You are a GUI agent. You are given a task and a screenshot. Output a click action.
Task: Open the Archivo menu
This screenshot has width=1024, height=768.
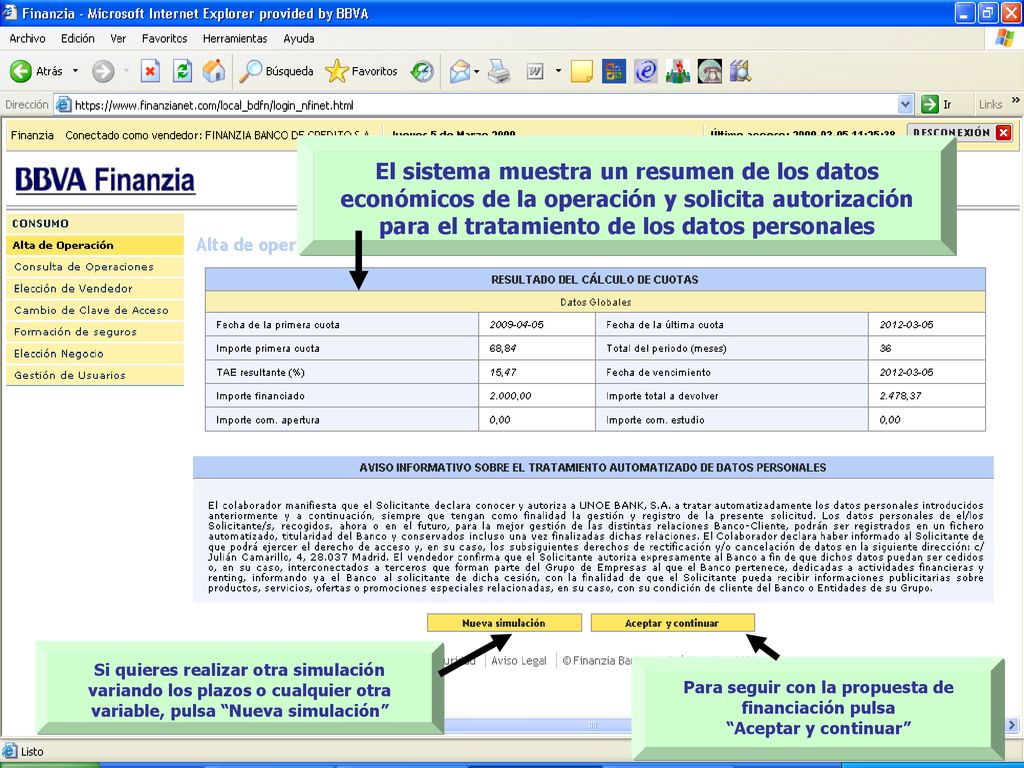(27, 39)
